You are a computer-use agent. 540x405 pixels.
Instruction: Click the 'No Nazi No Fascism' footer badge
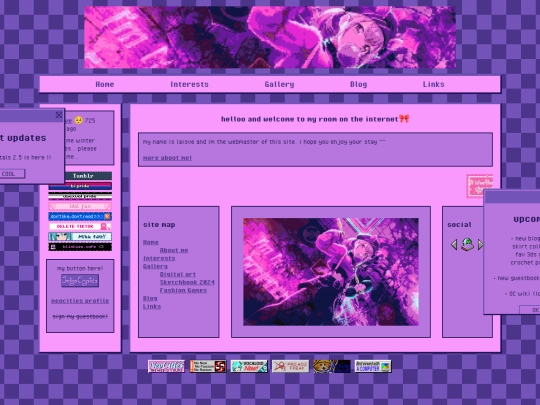point(208,366)
